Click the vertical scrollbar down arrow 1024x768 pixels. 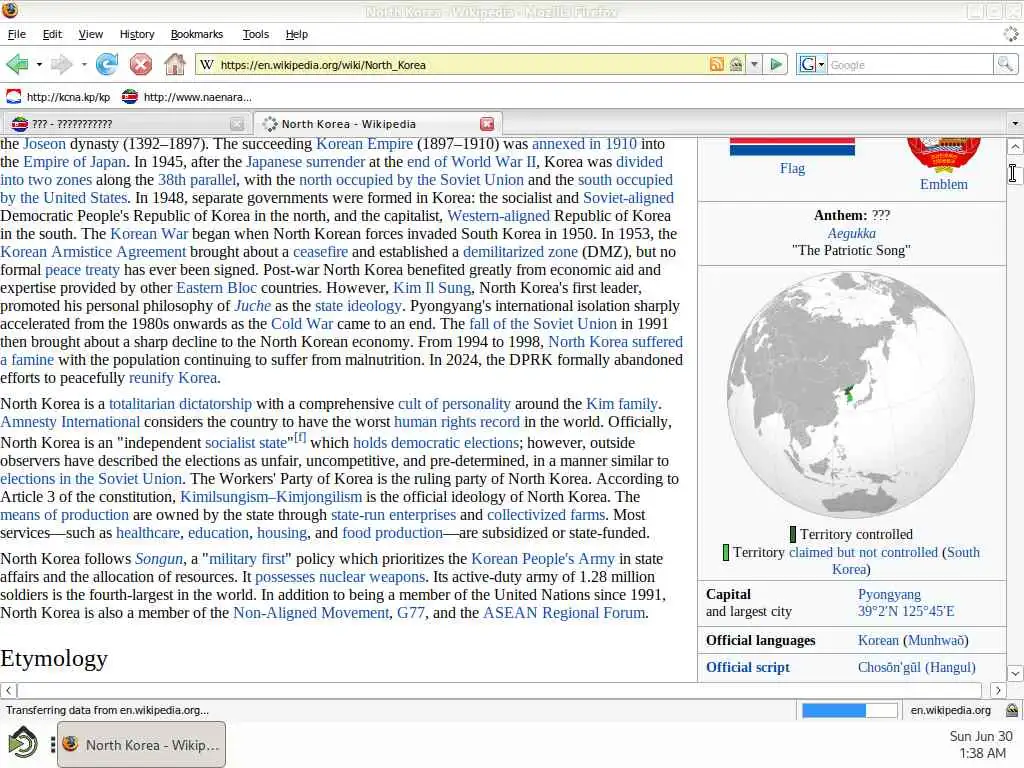pyautogui.click(x=1015, y=673)
